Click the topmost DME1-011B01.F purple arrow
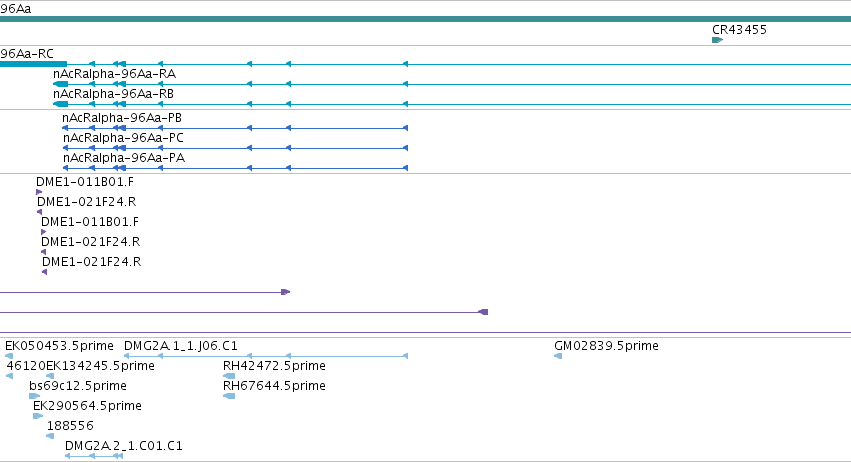Screen dimensions: 851x462 click(39, 192)
